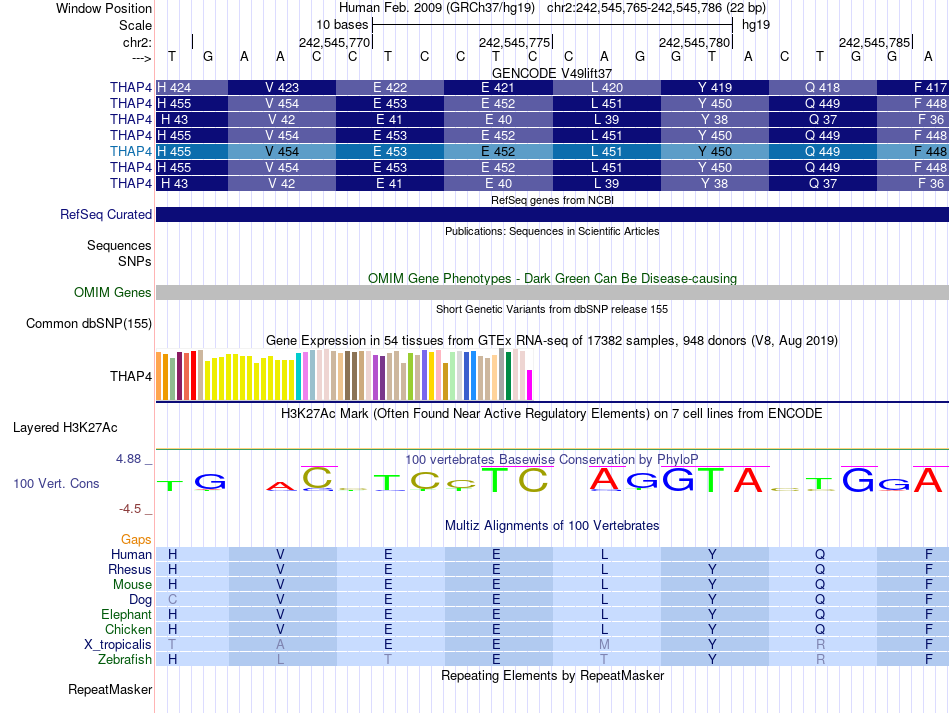Open the 100 Vert. Cons track label
The width and height of the screenshot is (950, 713).
click(56, 483)
